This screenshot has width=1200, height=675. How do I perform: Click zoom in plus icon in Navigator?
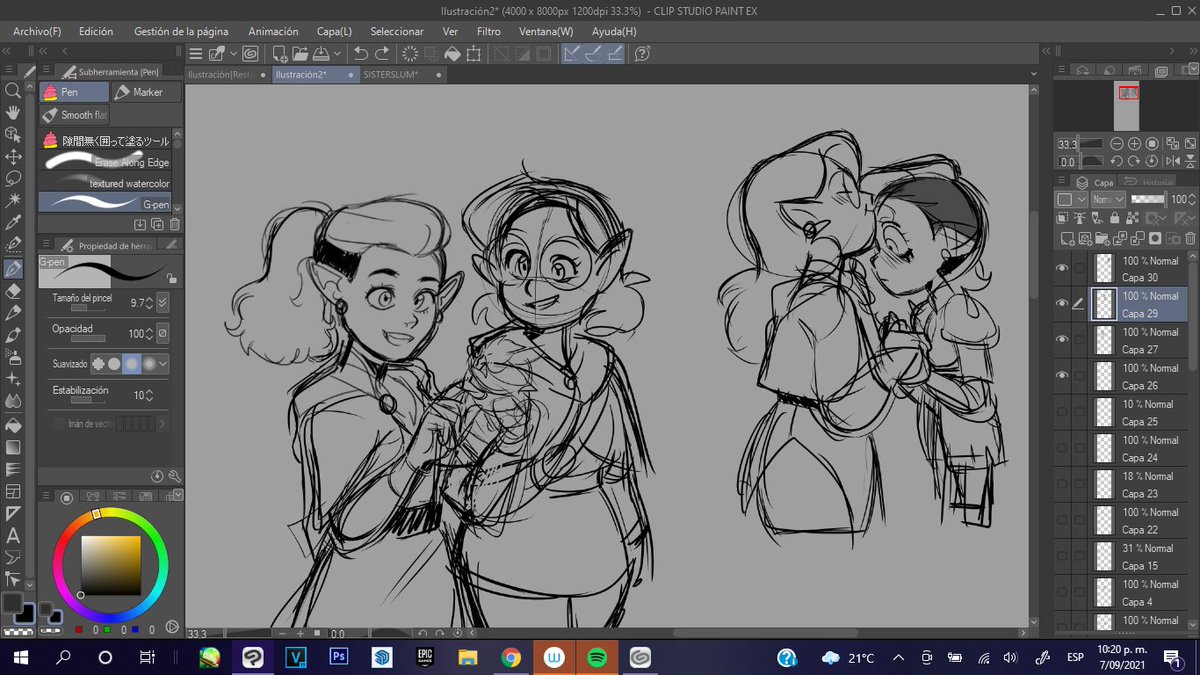pyautogui.click(x=1134, y=144)
